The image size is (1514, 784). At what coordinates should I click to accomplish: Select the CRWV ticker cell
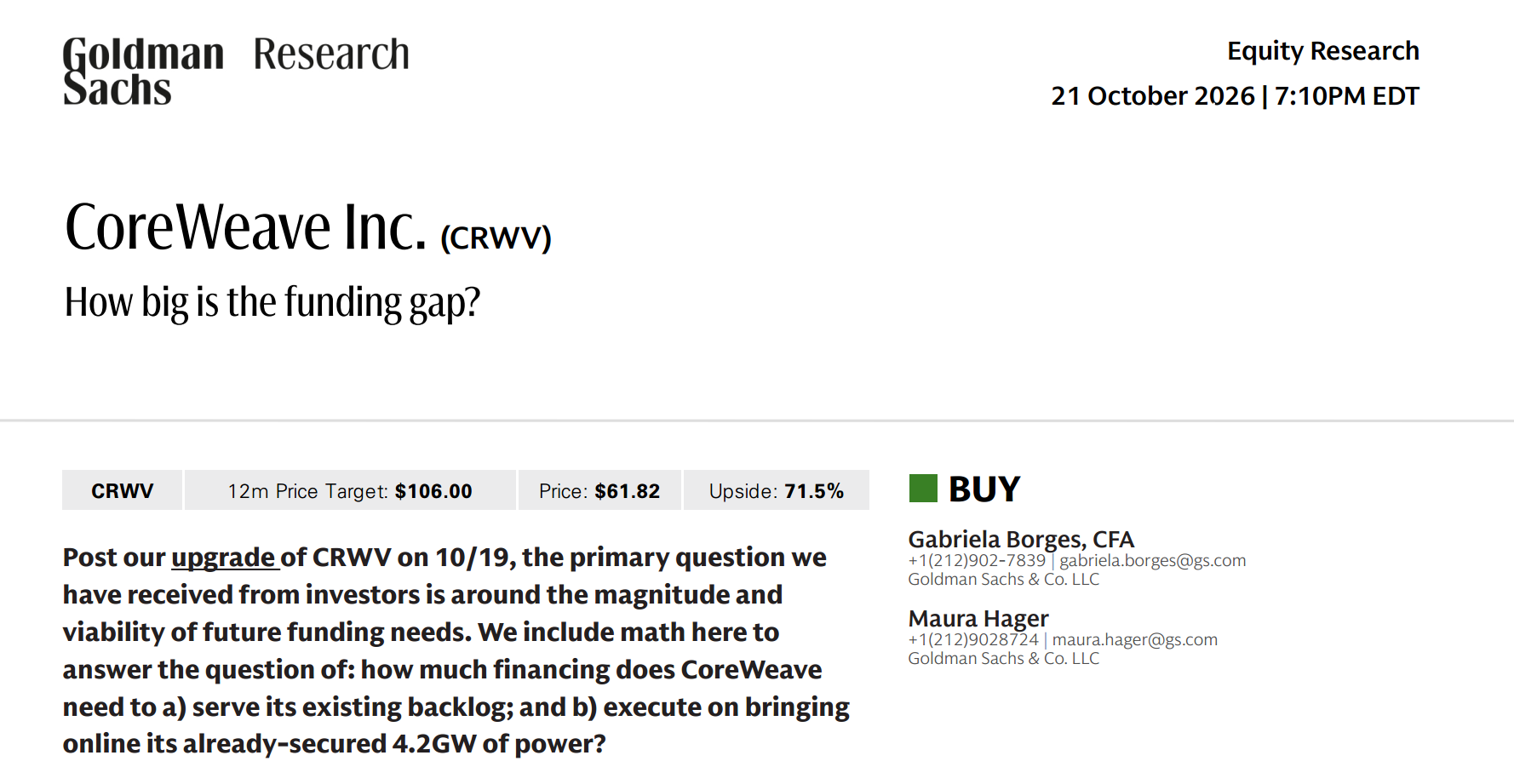point(122,490)
